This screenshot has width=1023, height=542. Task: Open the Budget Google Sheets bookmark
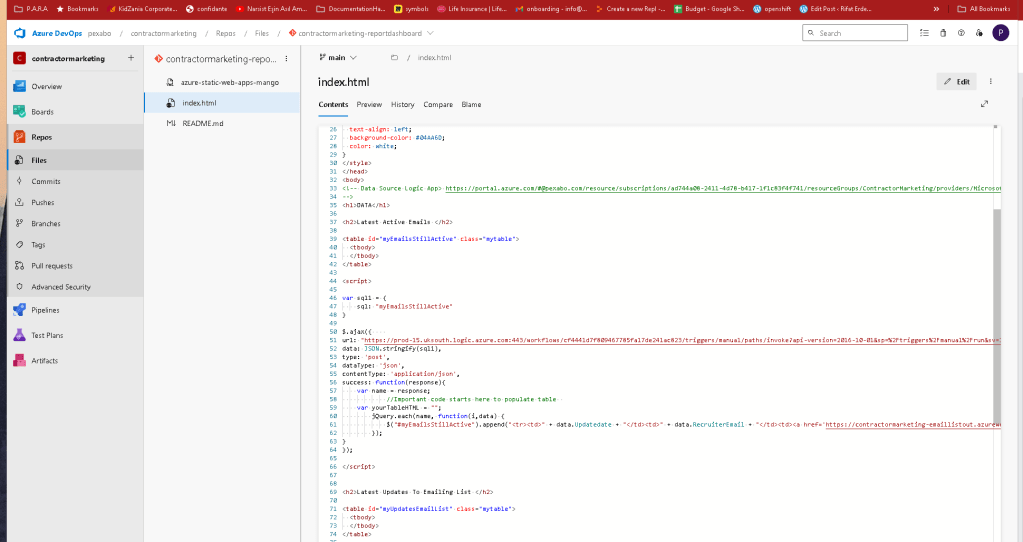coord(709,9)
